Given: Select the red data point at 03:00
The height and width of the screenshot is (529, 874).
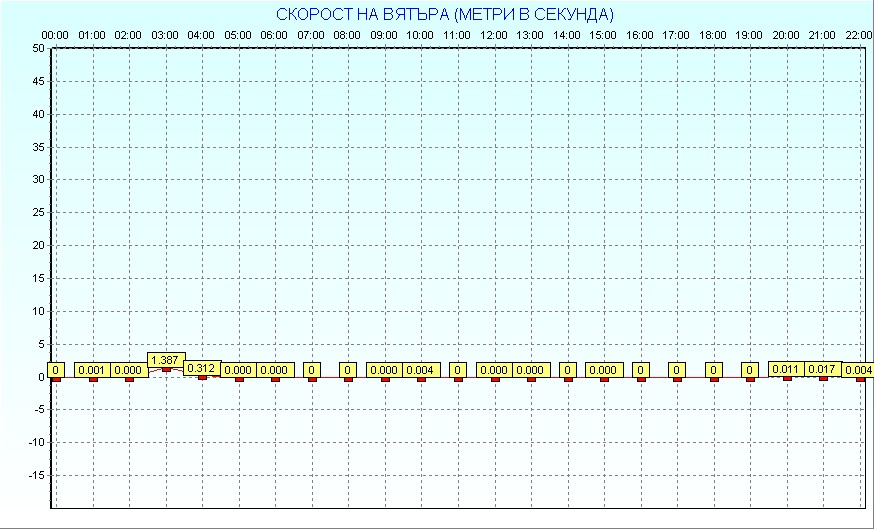Looking at the screenshot, I should pyautogui.click(x=166, y=369).
